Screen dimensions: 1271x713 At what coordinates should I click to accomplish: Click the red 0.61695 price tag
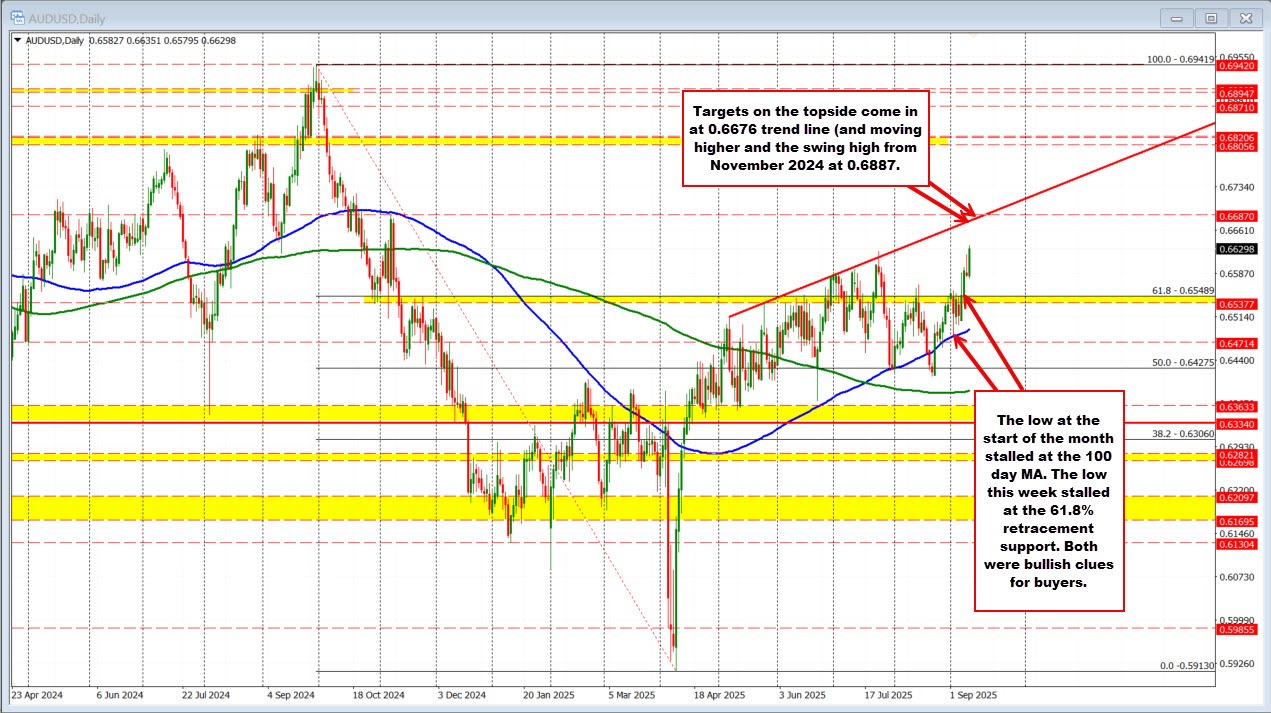tap(1236, 521)
